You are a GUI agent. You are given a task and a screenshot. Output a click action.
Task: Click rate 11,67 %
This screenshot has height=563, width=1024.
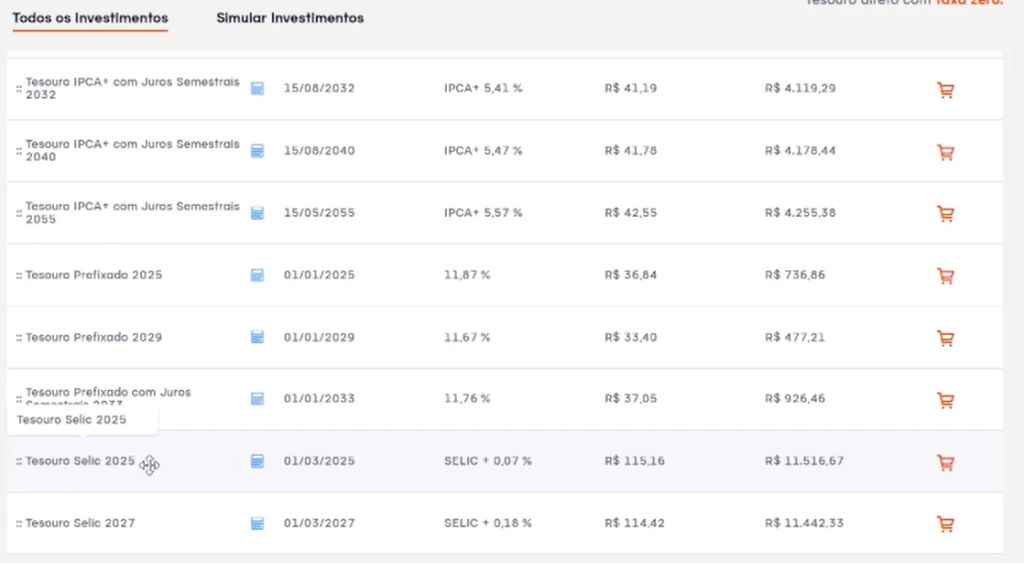467,337
